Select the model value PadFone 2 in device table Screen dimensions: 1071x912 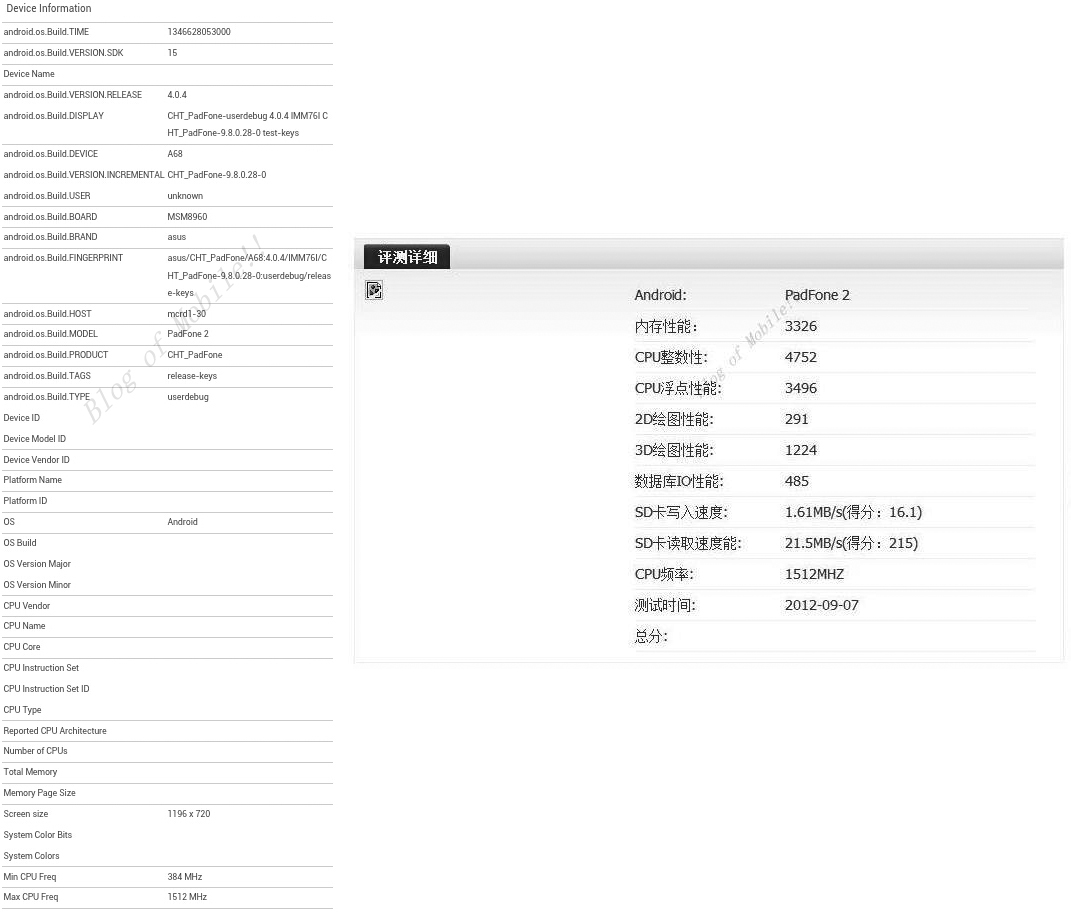tap(188, 334)
